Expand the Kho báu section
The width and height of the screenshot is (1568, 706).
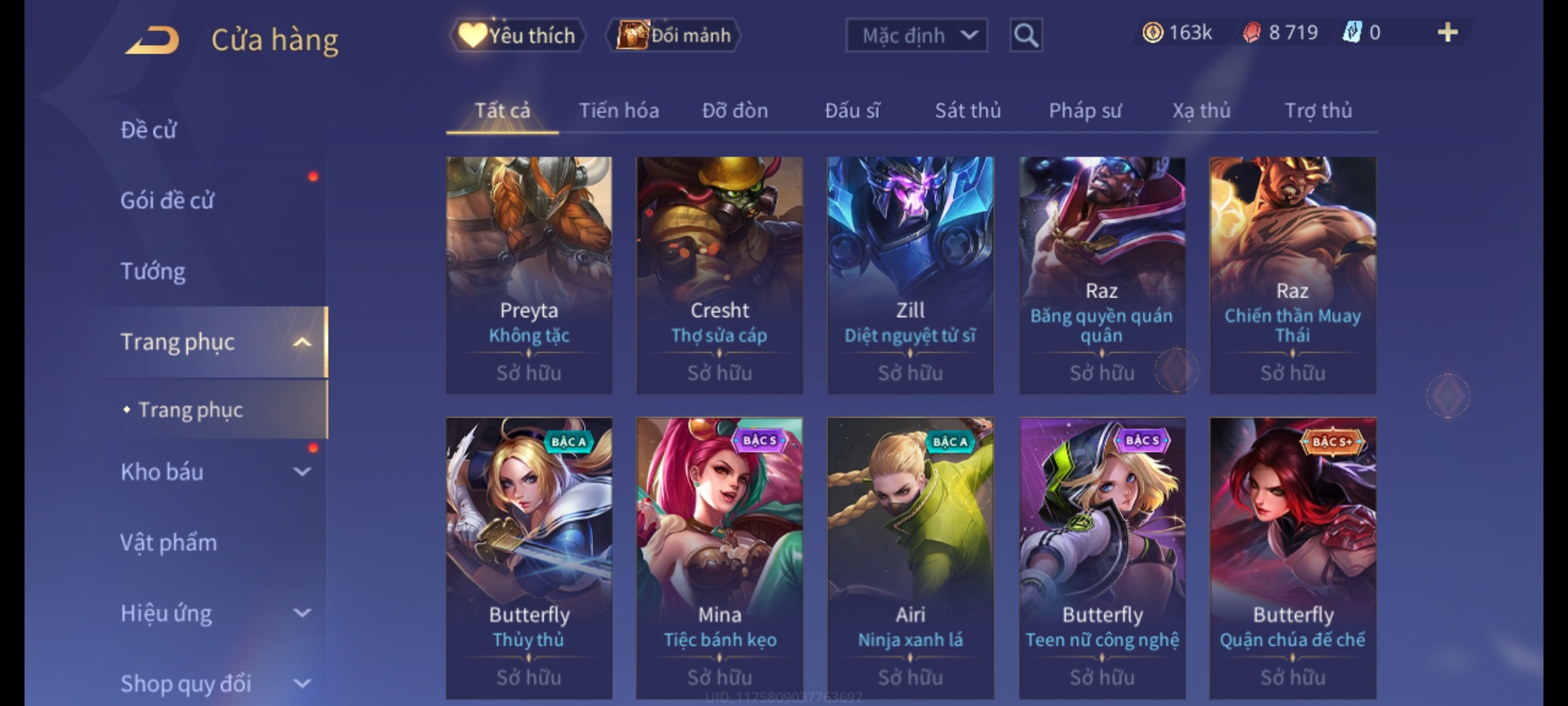[x=302, y=472]
